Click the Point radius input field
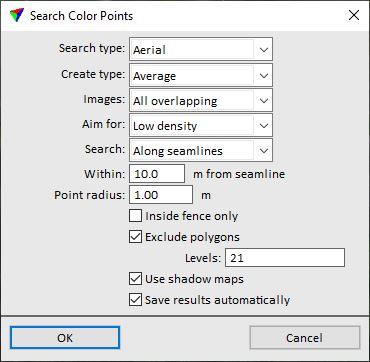 tap(161, 195)
